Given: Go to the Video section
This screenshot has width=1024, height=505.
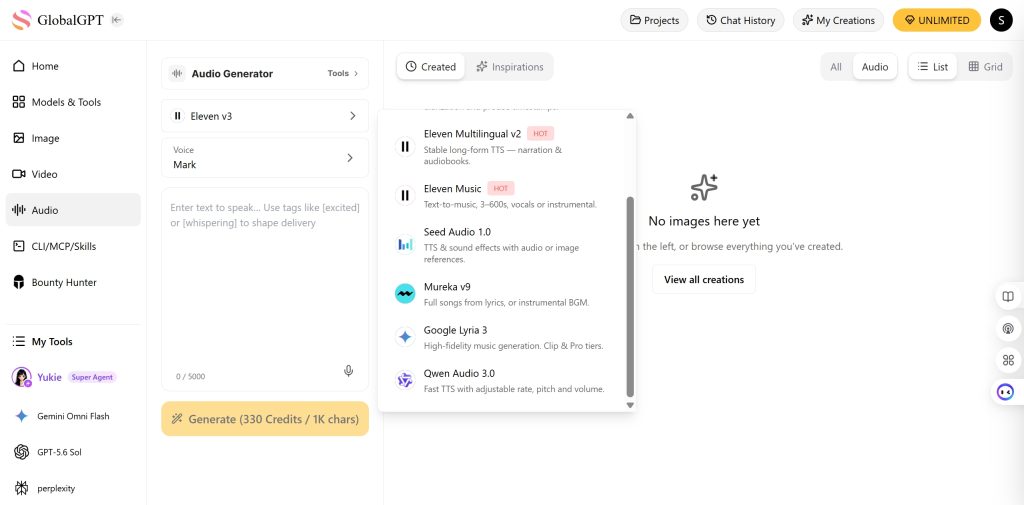Looking at the screenshot, I should 73,174.
